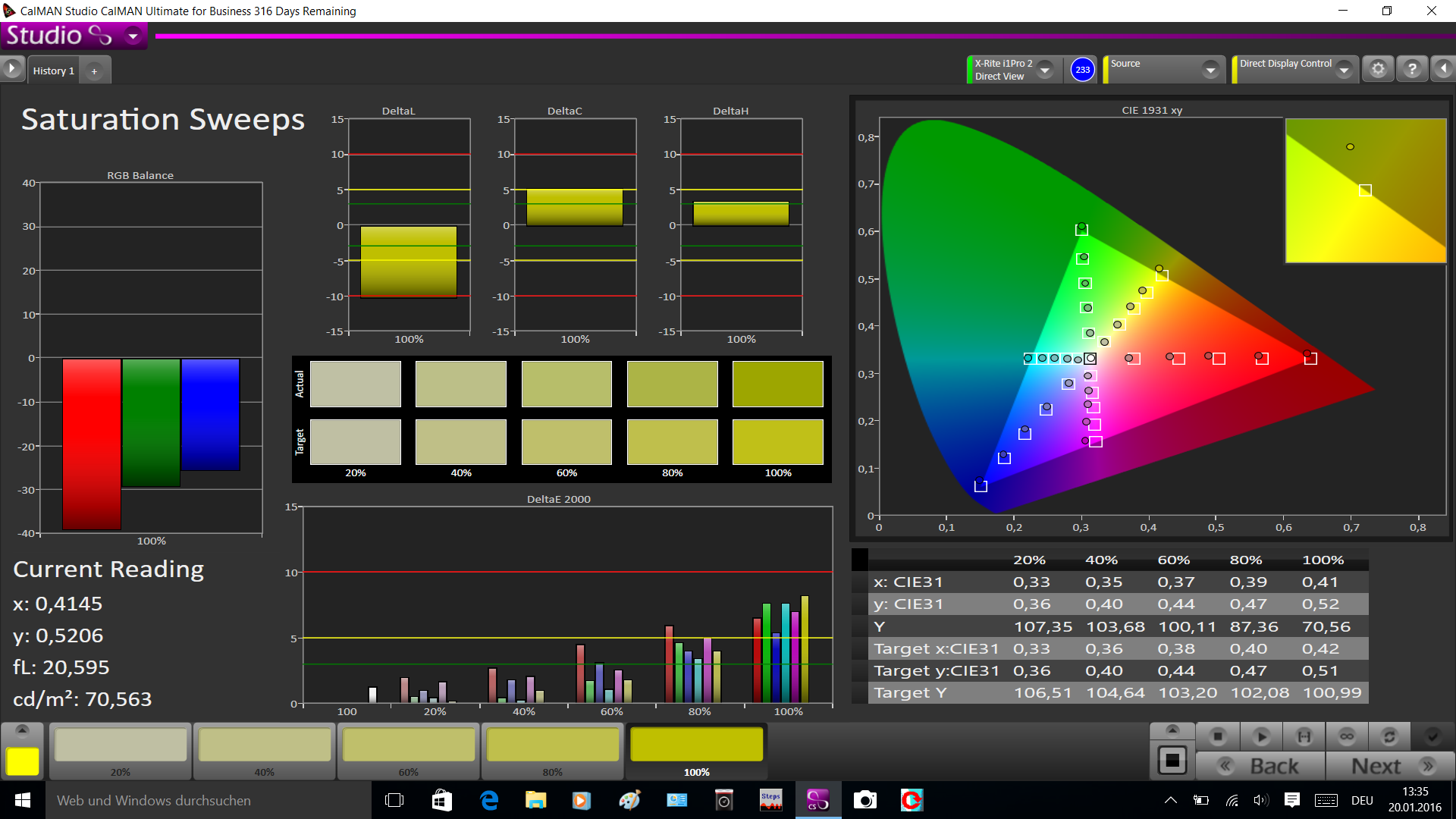Select the History 1 tab

tap(54, 71)
